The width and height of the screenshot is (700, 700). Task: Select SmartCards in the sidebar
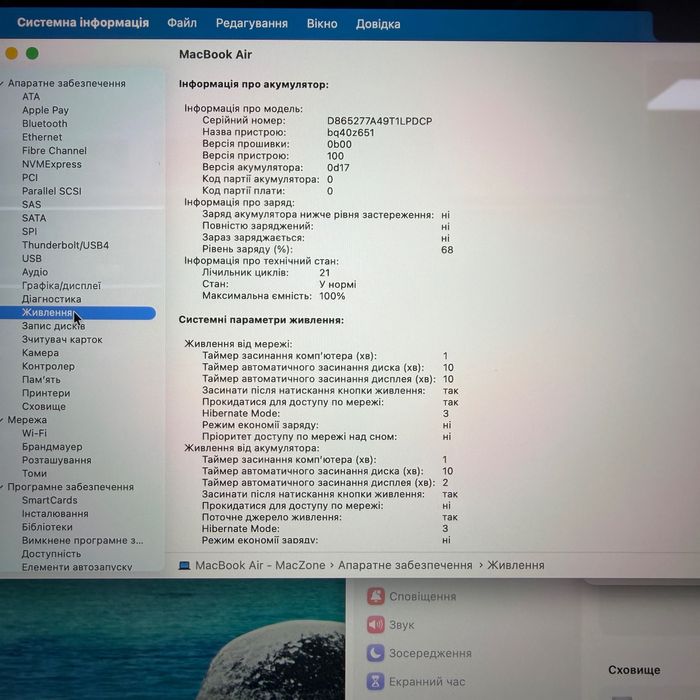point(50,500)
